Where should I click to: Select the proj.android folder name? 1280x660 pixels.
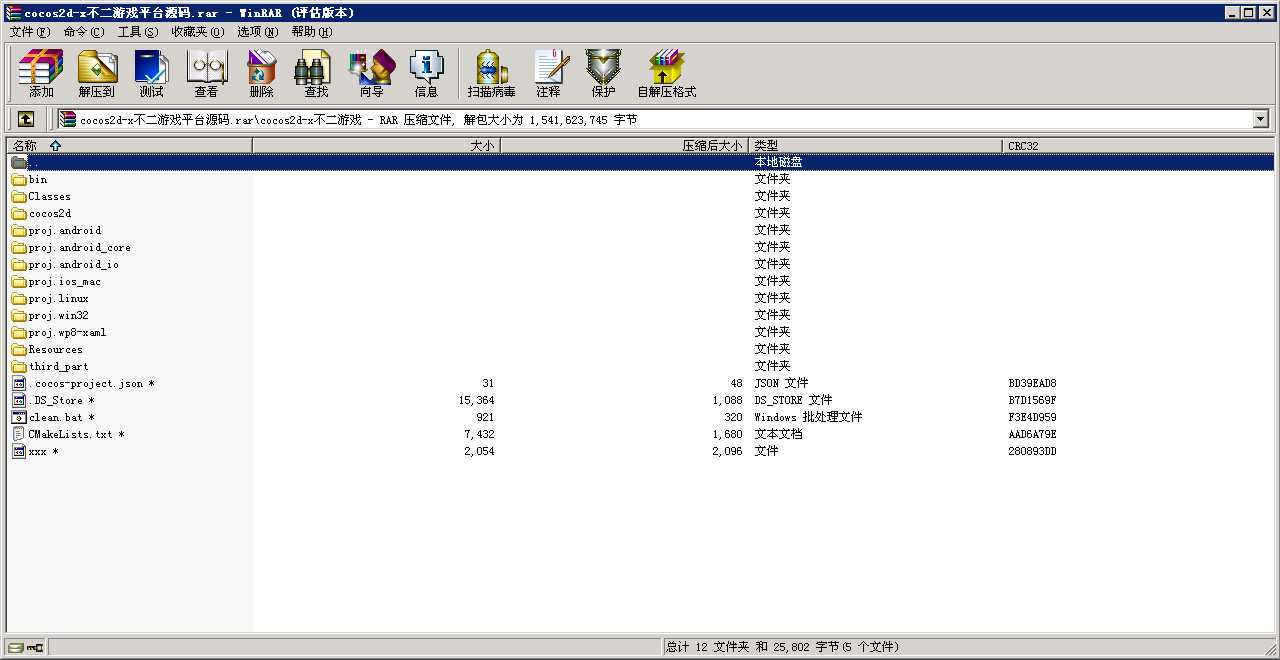click(65, 231)
